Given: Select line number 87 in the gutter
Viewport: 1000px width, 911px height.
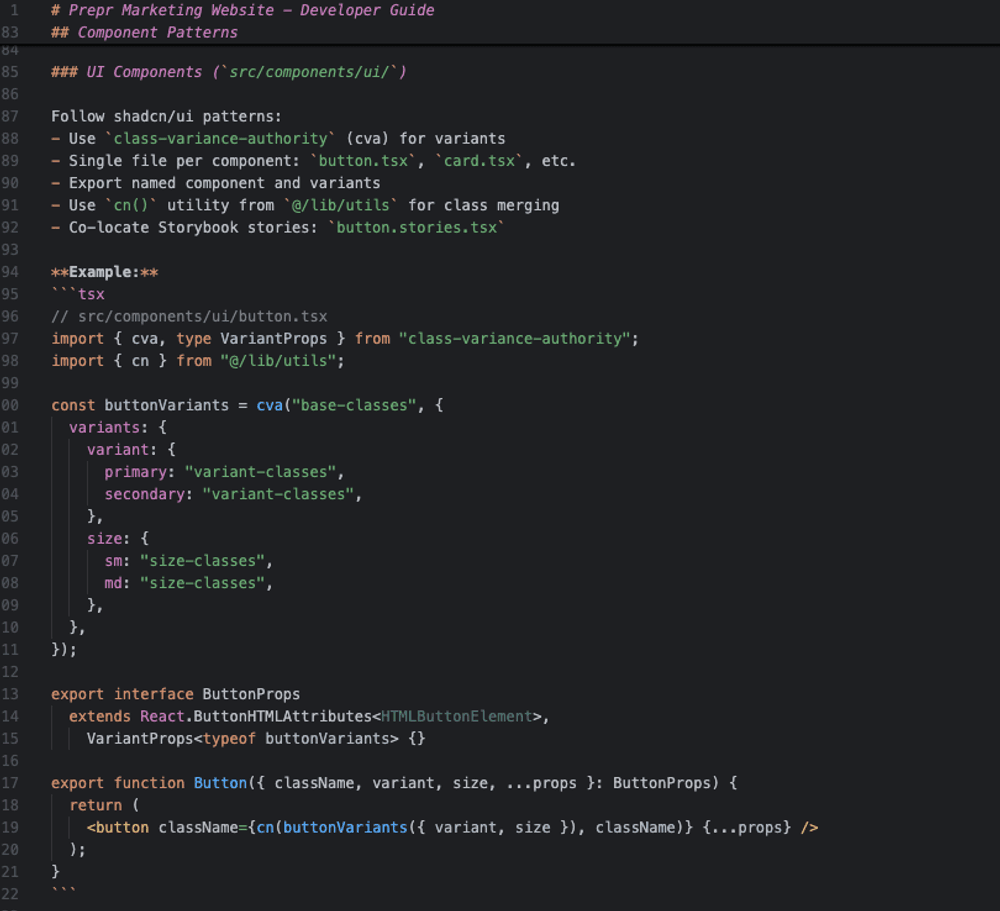Looking at the screenshot, I should click(x=10, y=116).
